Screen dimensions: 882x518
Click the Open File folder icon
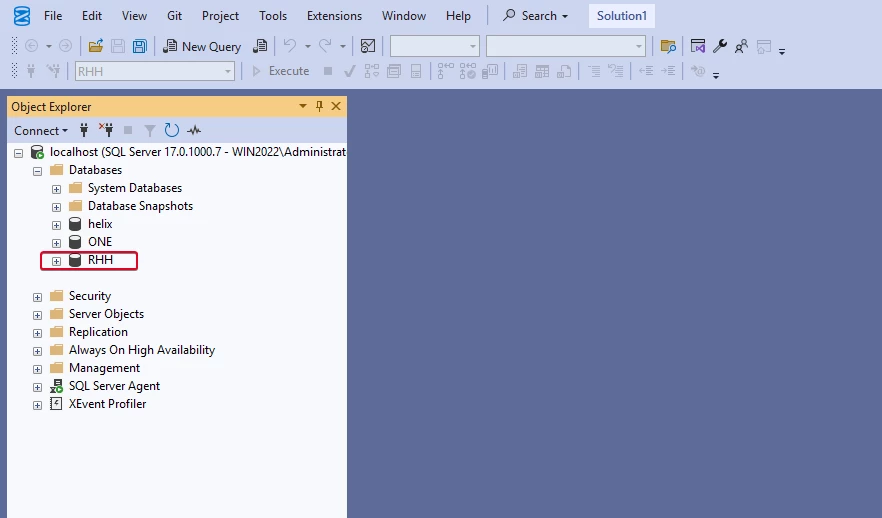(96, 46)
